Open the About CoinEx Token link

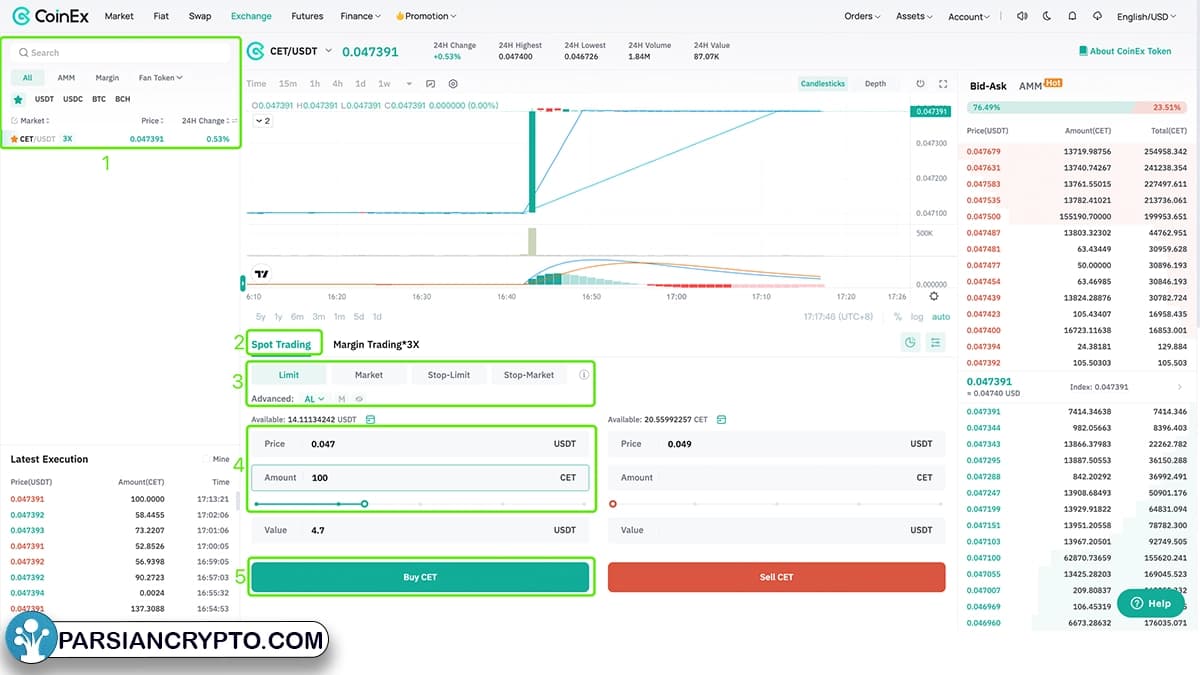(x=1125, y=51)
